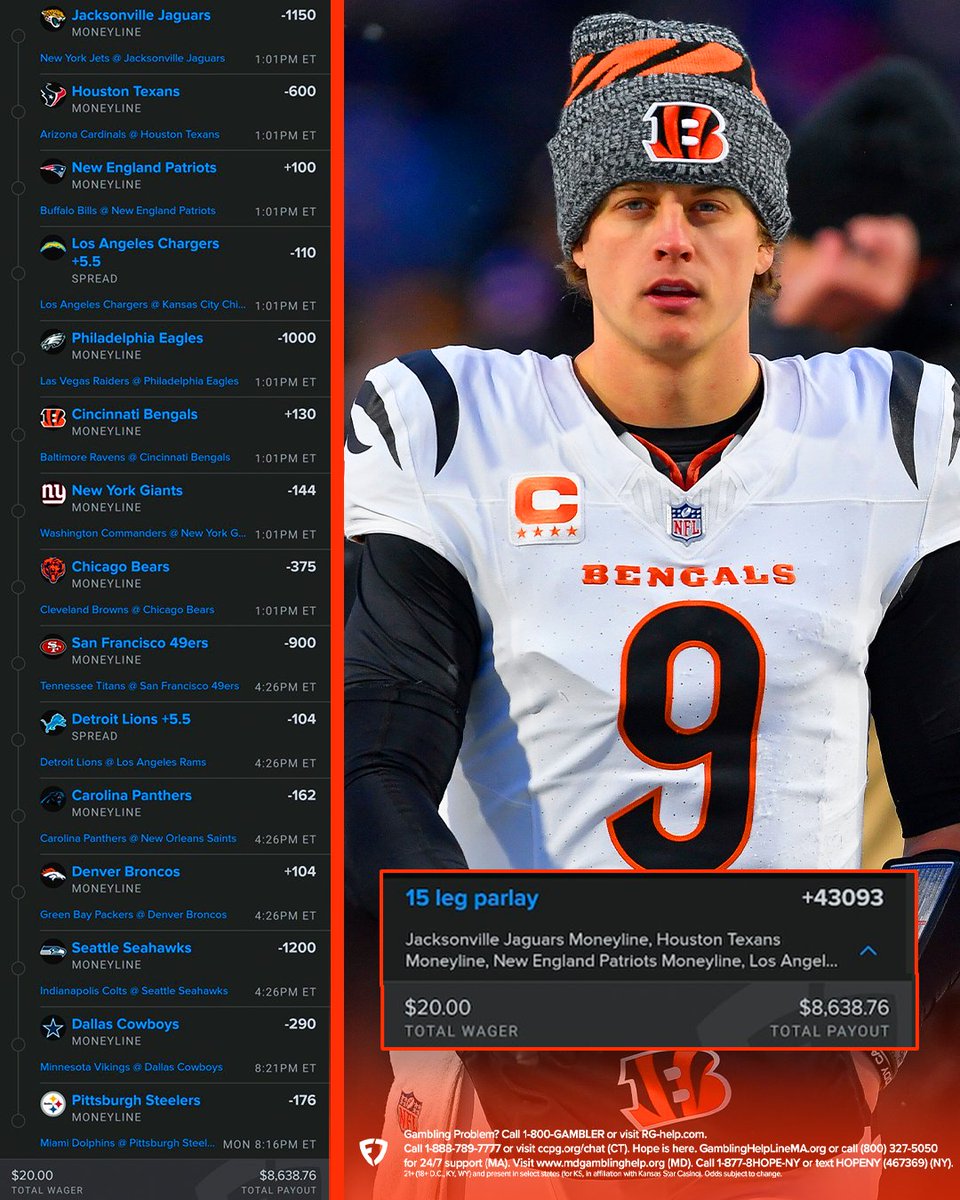Image resolution: width=960 pixels, height=1200 pixels.
Task: Click the -1200 Seahawks odds value
Action: click(x=297, y=948)
